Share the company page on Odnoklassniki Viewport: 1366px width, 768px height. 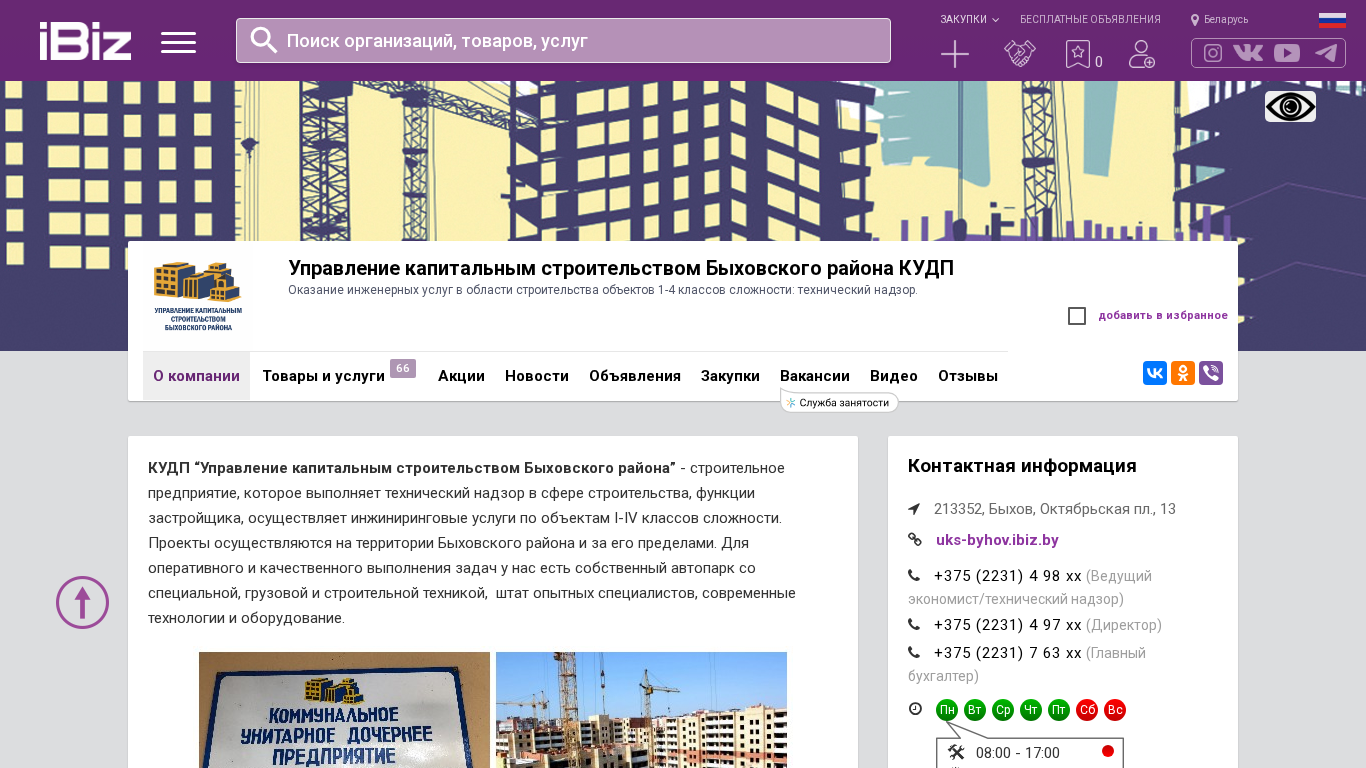click(1183, 373)
